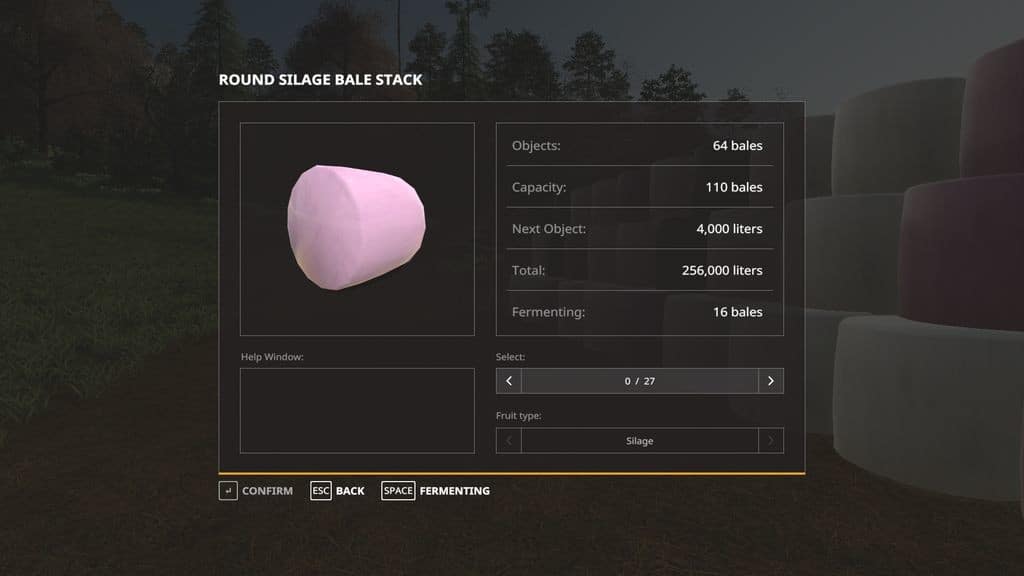Toggle FERMENTING in the bottom bar
Screen dimensions: 1024x576
click(x=454, y=491)
